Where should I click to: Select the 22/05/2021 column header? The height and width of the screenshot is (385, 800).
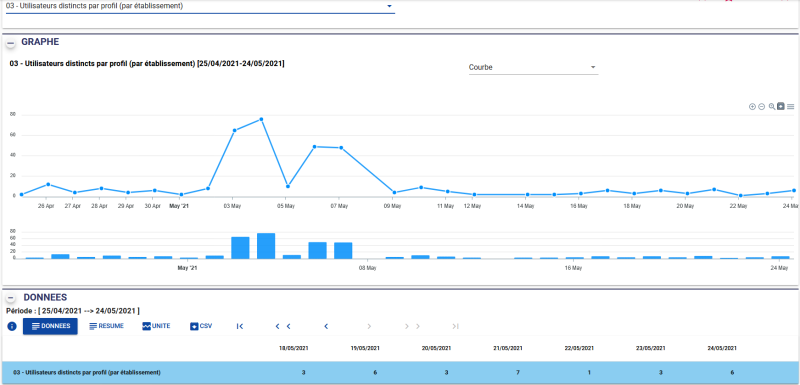pos(579,349)
